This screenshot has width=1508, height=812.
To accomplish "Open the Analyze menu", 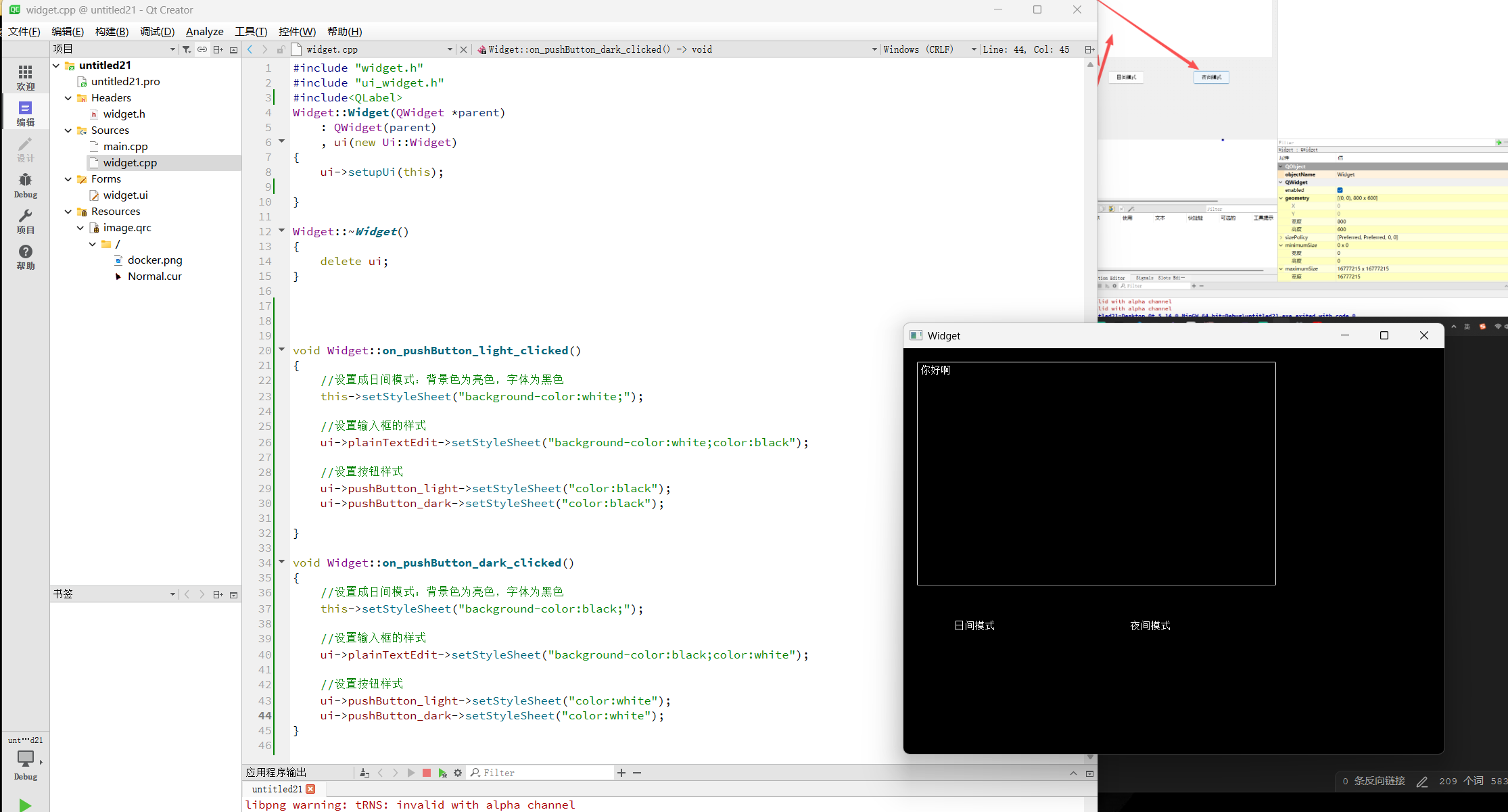I will point(204,31).
